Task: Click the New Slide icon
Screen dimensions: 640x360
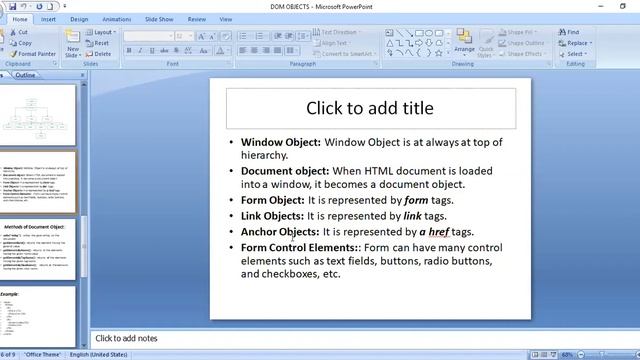Action: [73, 37]
